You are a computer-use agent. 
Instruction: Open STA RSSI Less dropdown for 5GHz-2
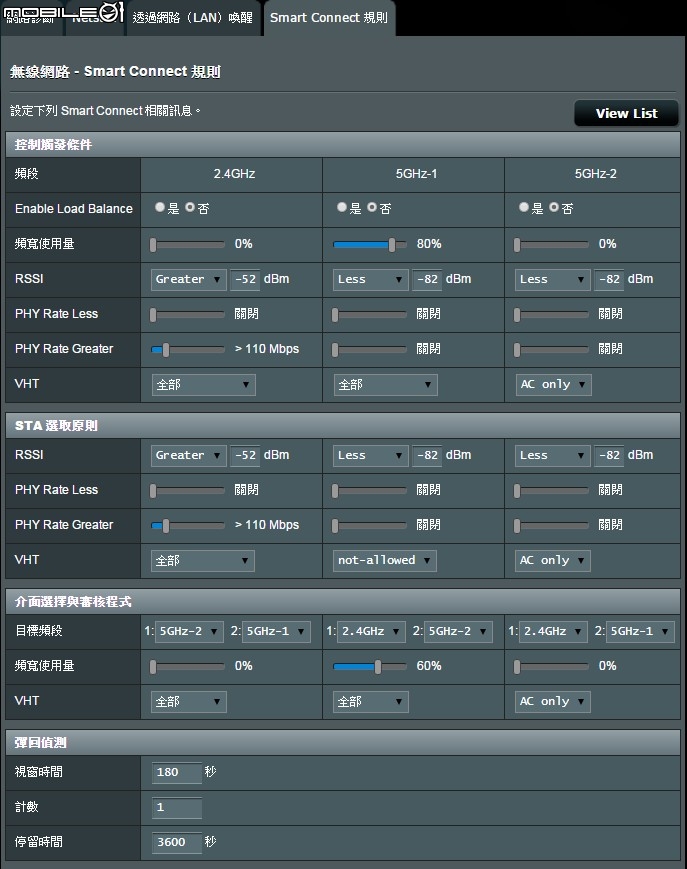click(x=552, y=456)
